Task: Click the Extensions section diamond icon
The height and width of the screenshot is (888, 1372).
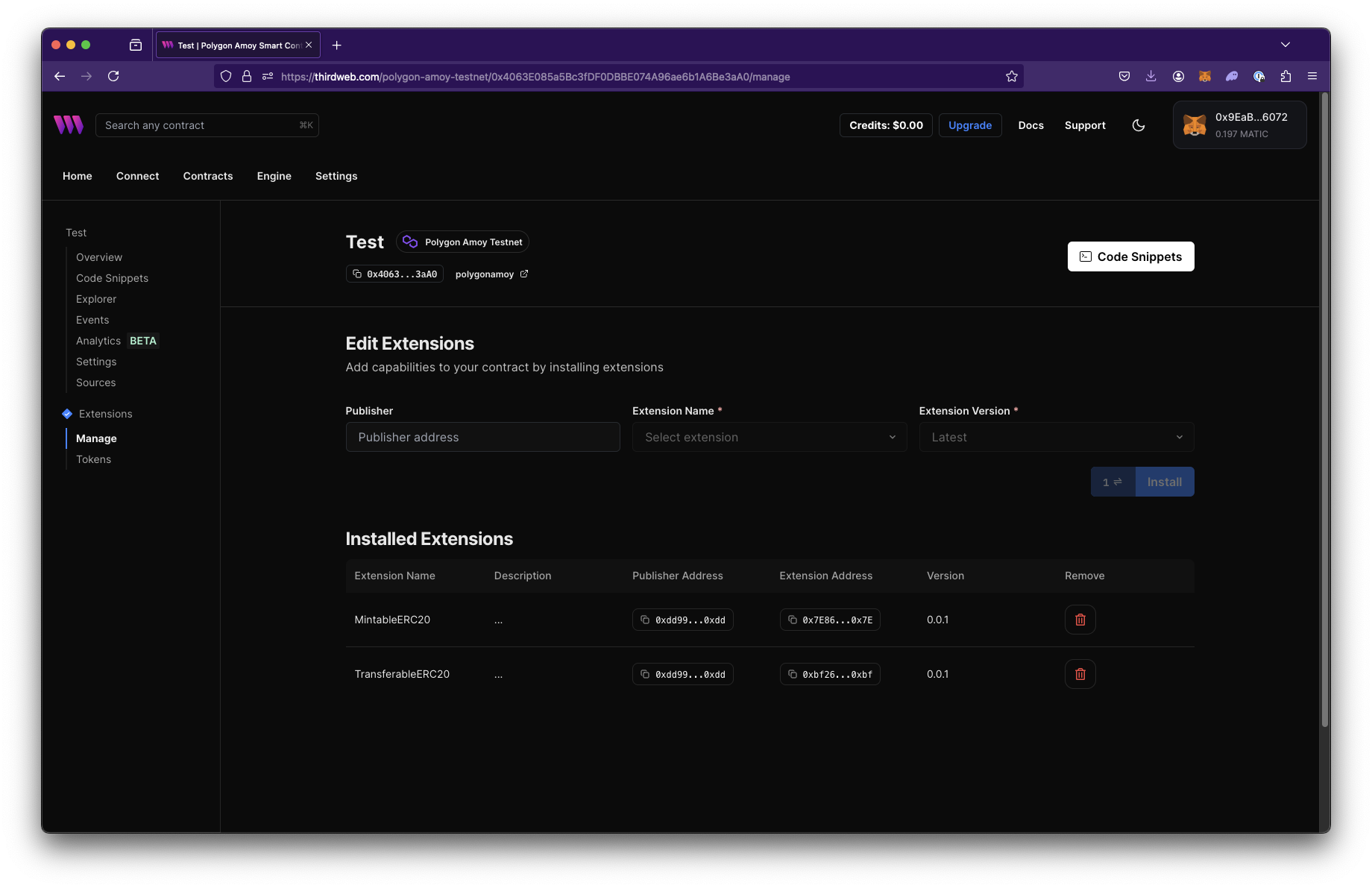Action: pyautogui.click(x=67, y=414)
